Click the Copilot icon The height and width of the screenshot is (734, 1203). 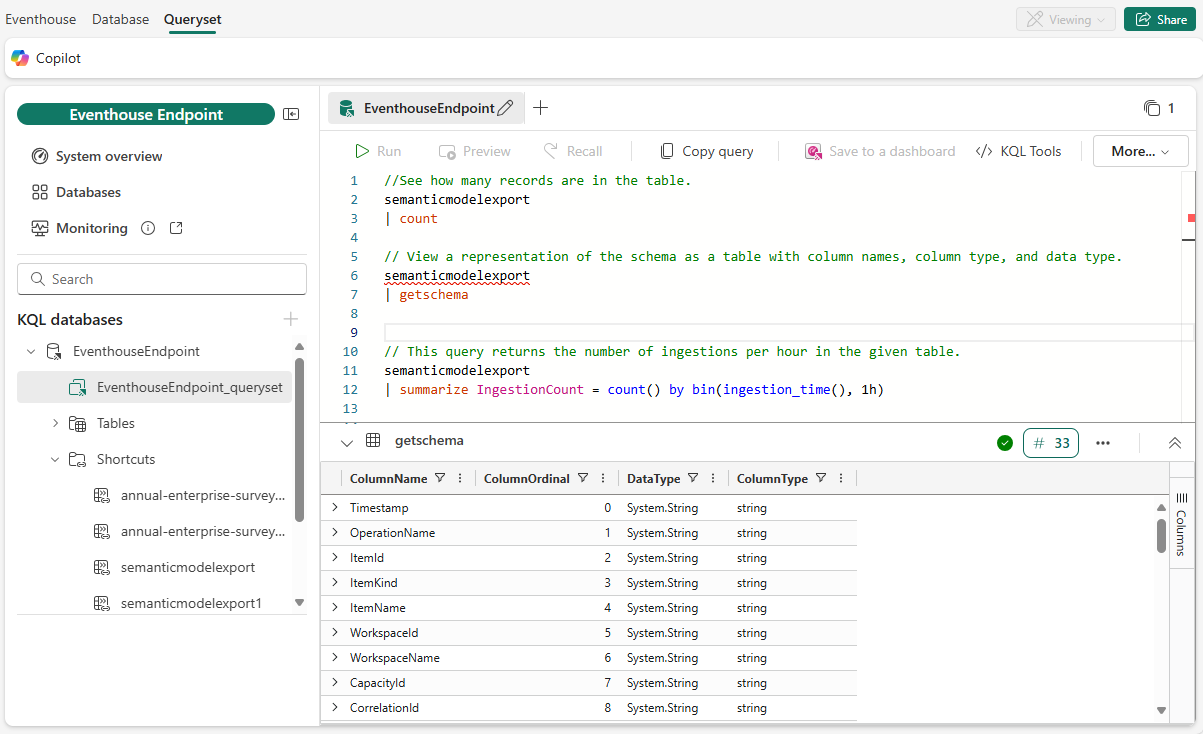tap(20, 58)
